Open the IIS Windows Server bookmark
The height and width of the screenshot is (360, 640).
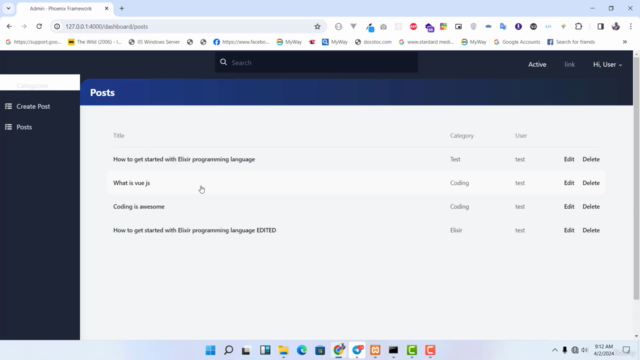(x=154, y=42)
